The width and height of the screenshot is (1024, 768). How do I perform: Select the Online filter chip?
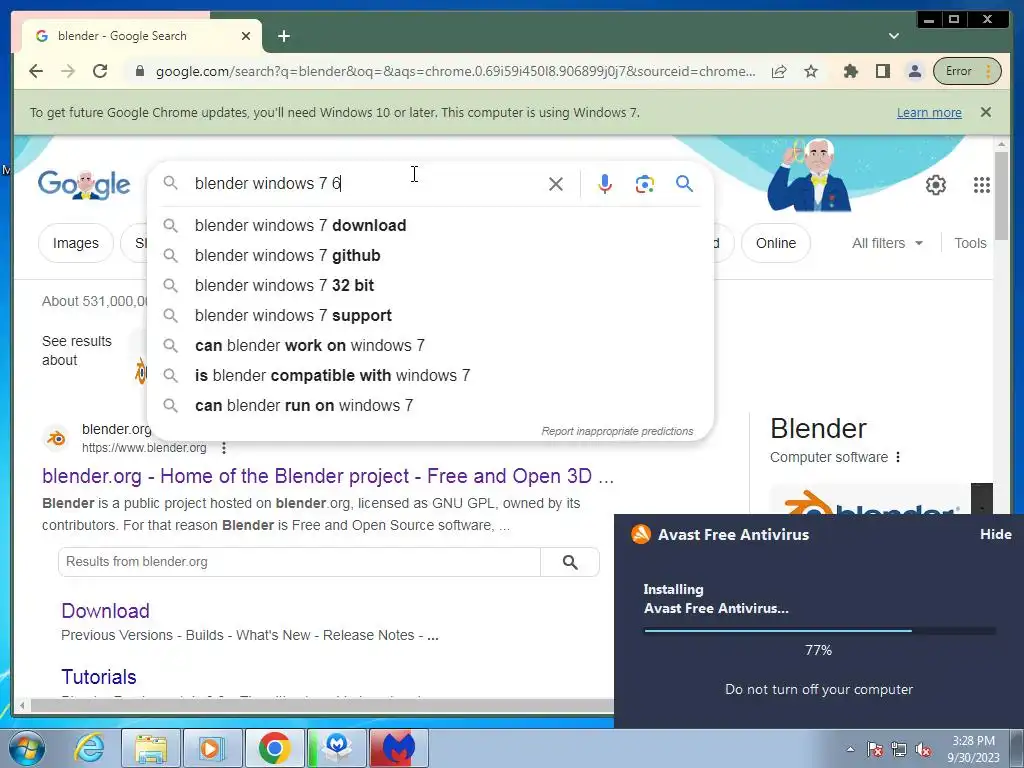pyautogui.click(x=776, y=243)
